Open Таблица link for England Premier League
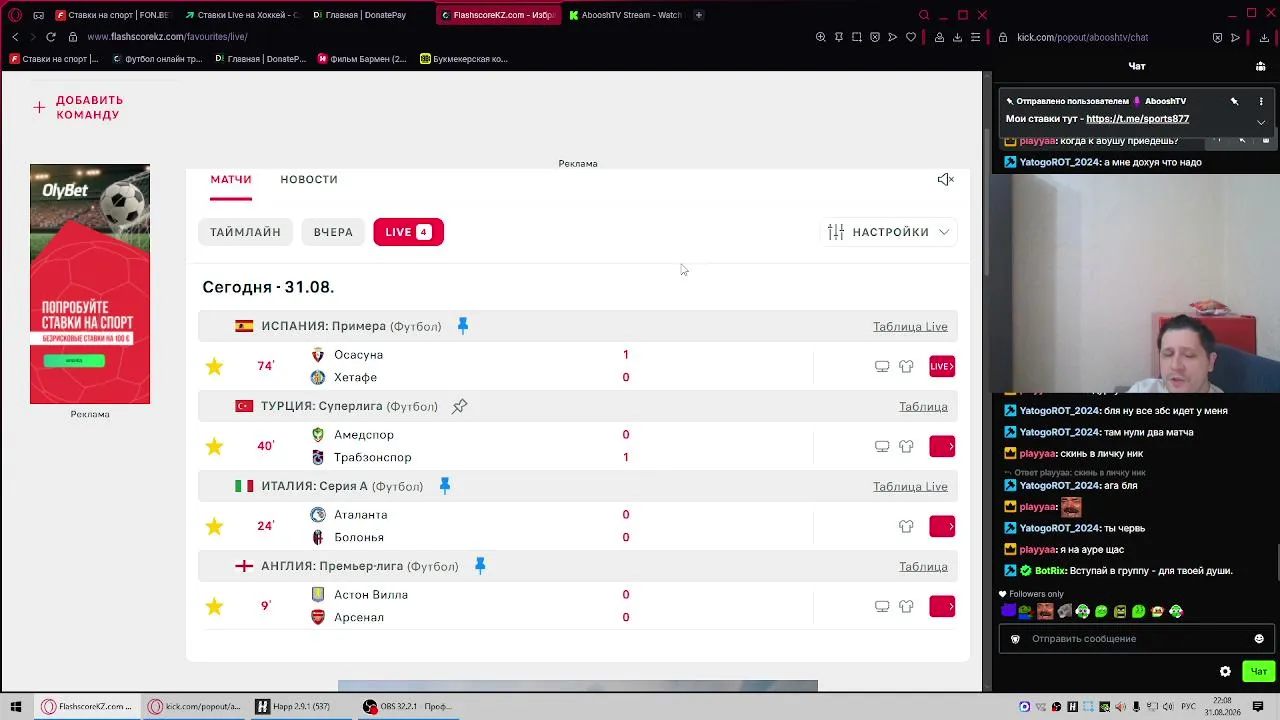Screen dimensions: 1280x720 (x=923, y=566)
